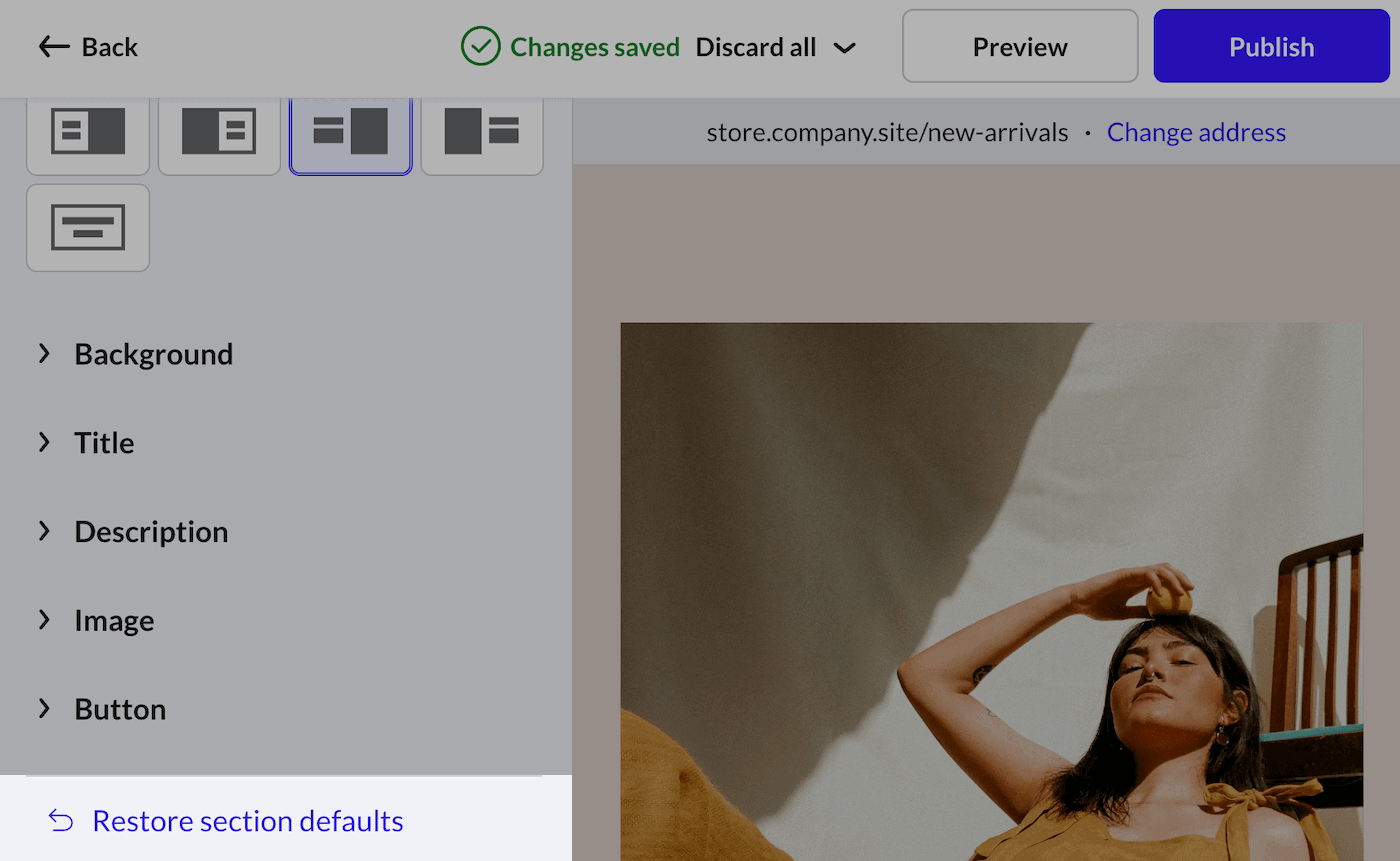This screenshot has width=1400, height=861.
Task: Click the currently selected text-left image-right layout
Action: 351,130
